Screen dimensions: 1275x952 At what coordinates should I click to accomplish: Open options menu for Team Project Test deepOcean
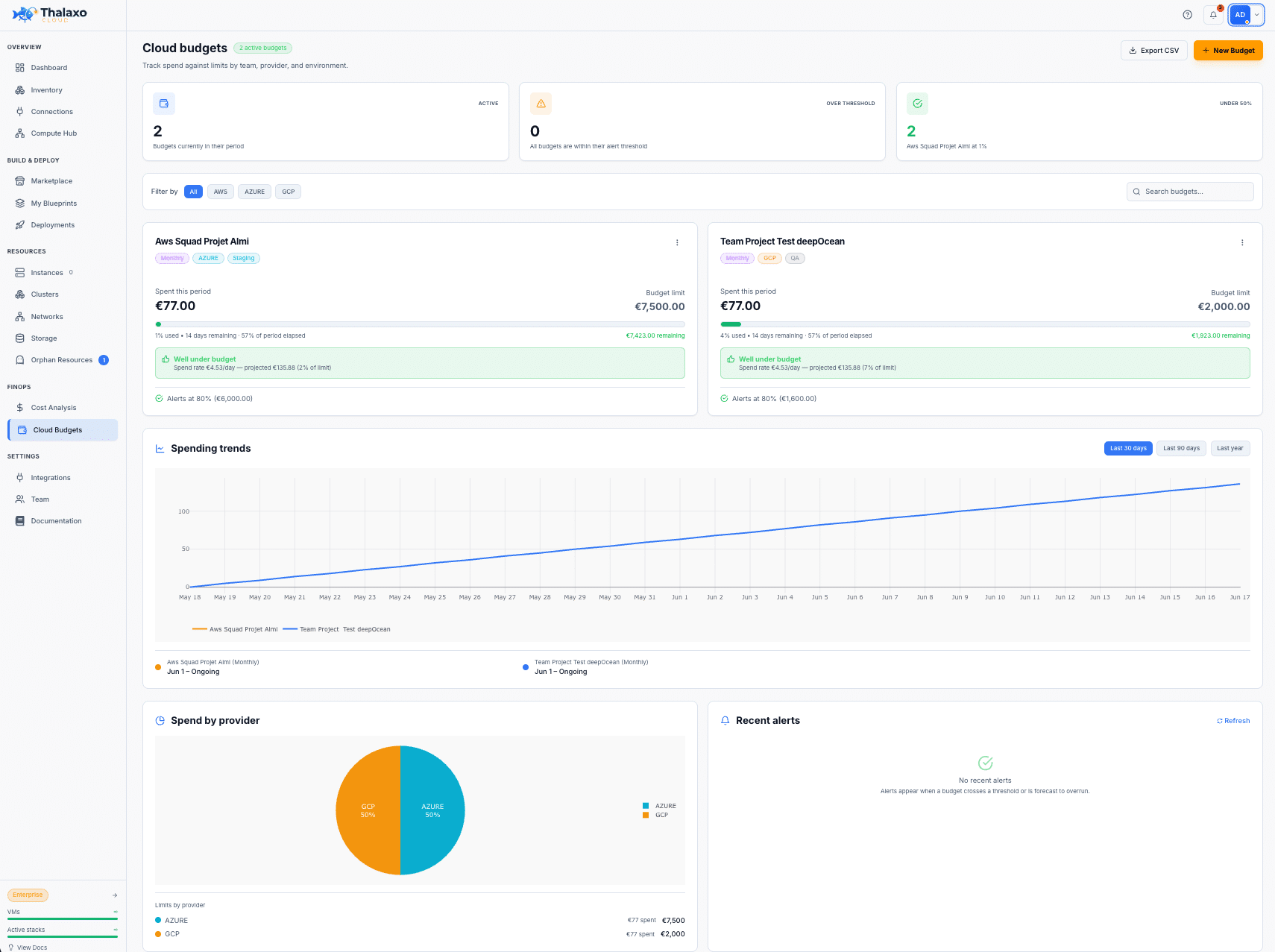coord(1242,243)
